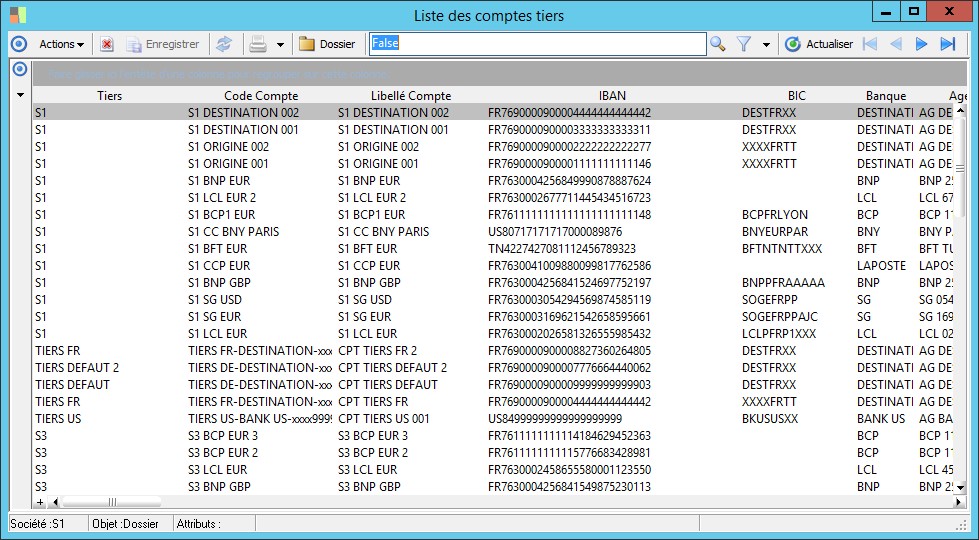Click vertical scrollbar down arrow
The height and width of the screenshot is (540, 979).
960,487
